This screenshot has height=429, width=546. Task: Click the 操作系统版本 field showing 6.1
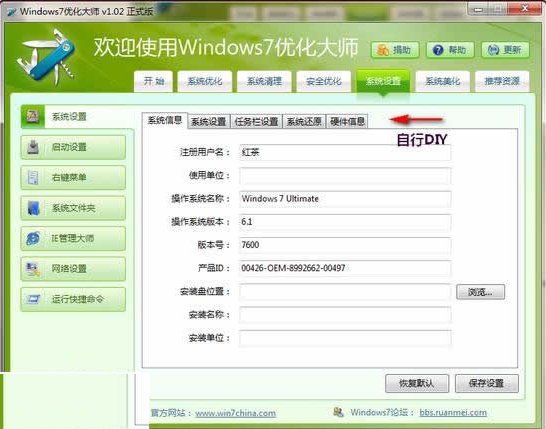(x=345, y=222)
